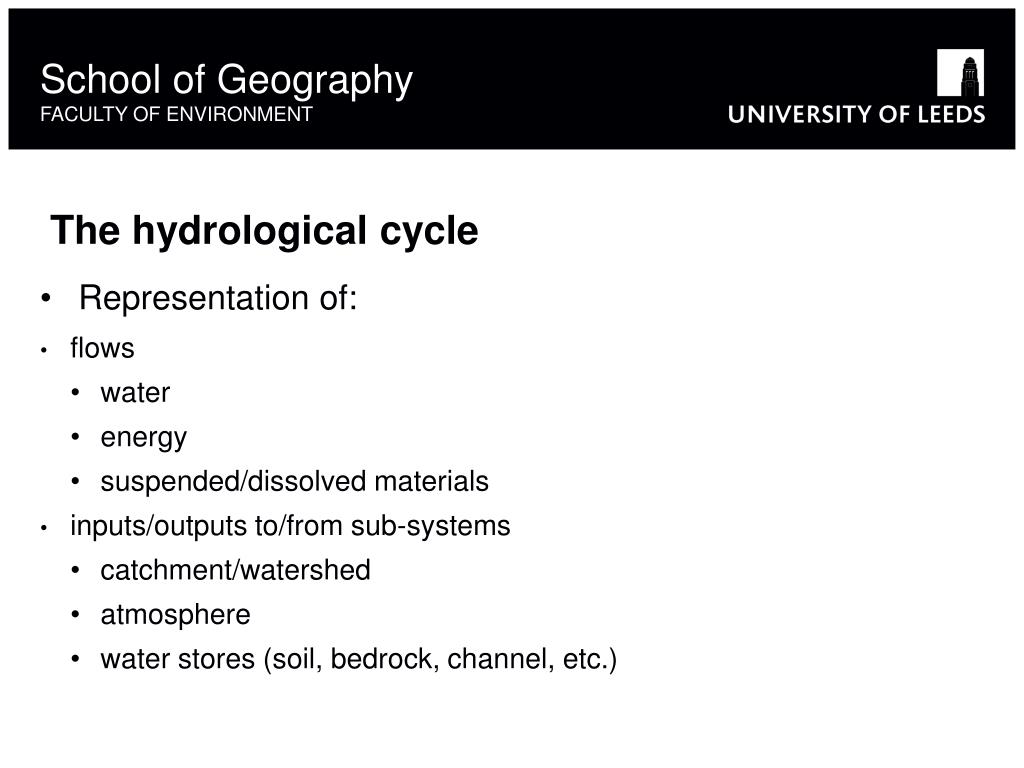Screen dimensions: 1024x768
Task: Click the bullet dot before energy
Action: point(75,437)
